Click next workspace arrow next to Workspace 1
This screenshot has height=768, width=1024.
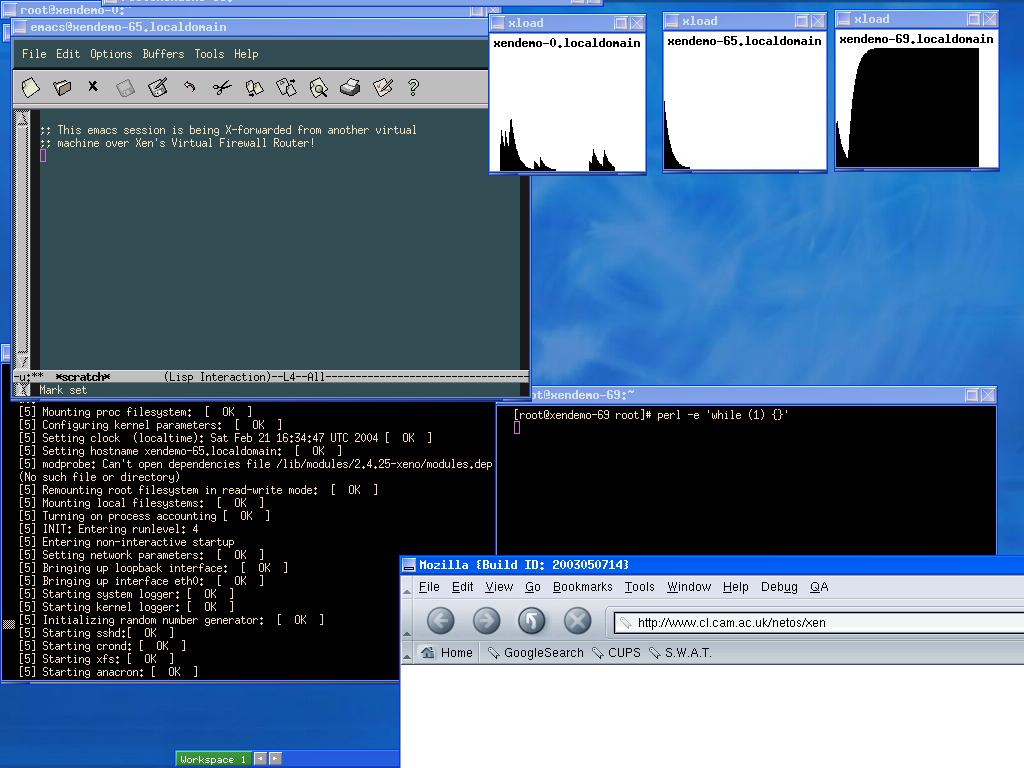[x=275, y=758]
